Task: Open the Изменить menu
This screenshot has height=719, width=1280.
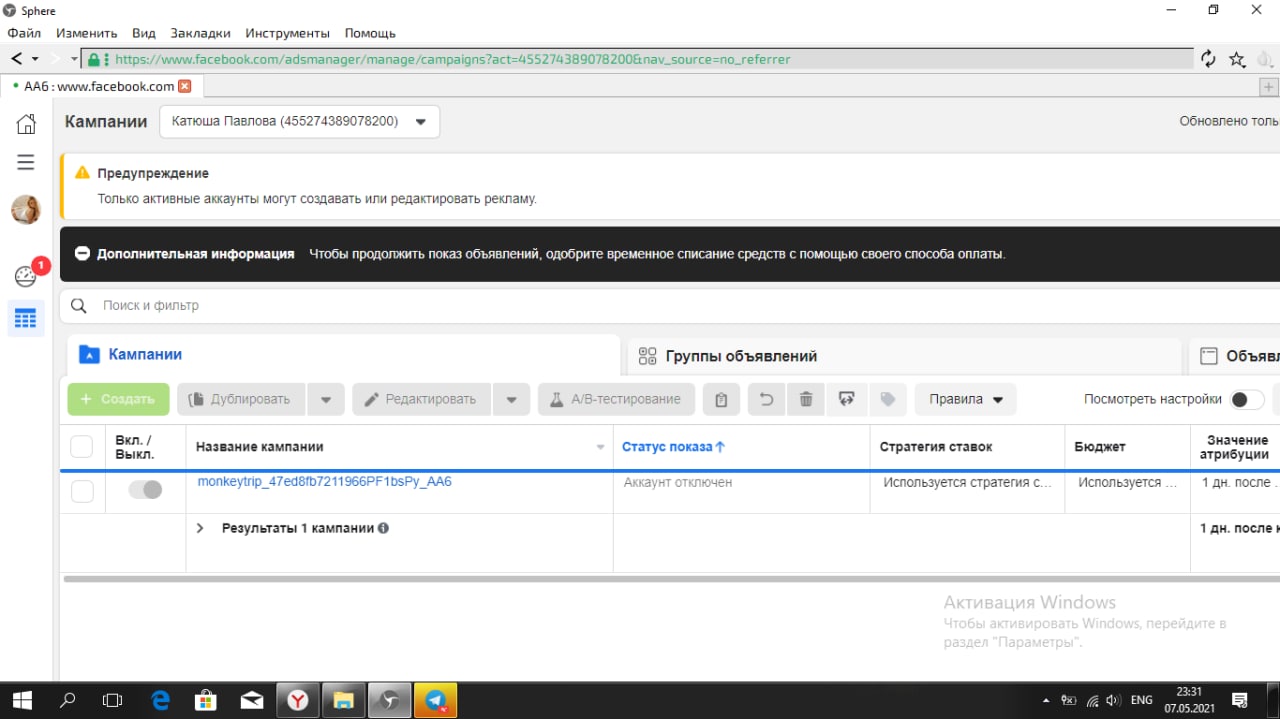Action: click(86, 33)
